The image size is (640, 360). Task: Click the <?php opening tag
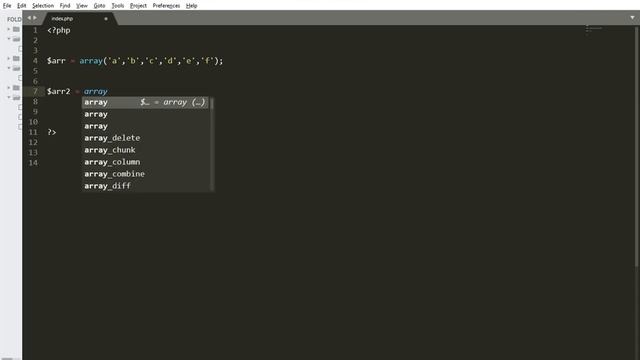59,30
